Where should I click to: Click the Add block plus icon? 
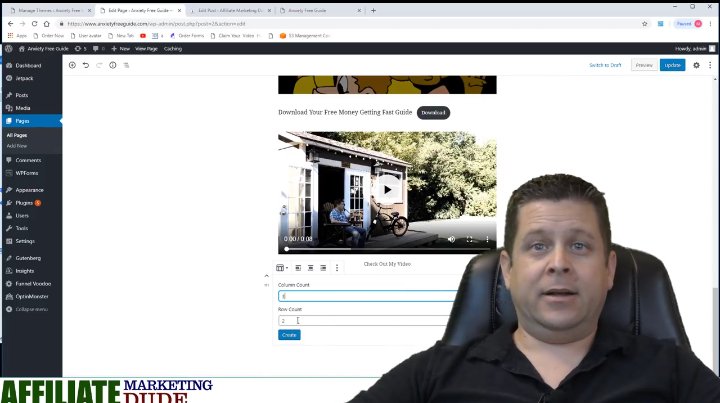72,65
